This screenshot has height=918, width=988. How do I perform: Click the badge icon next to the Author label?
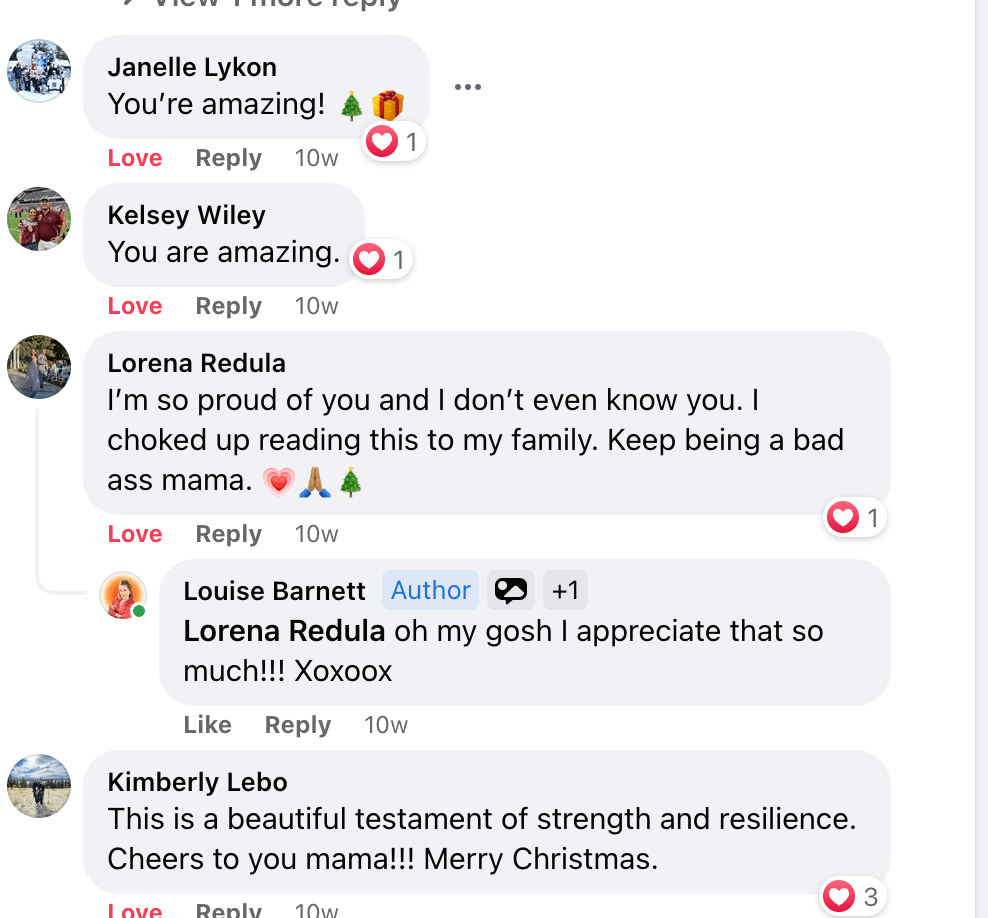tap(510, 591)
